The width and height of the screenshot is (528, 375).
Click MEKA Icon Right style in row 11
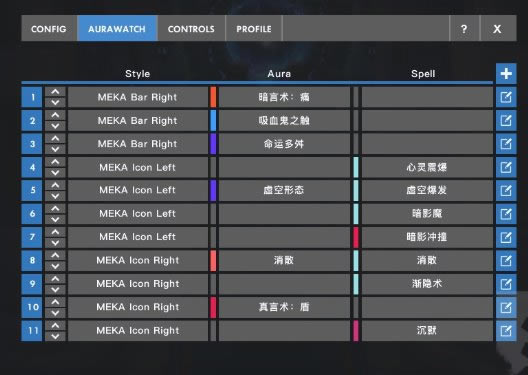click(x=138, y=331)
